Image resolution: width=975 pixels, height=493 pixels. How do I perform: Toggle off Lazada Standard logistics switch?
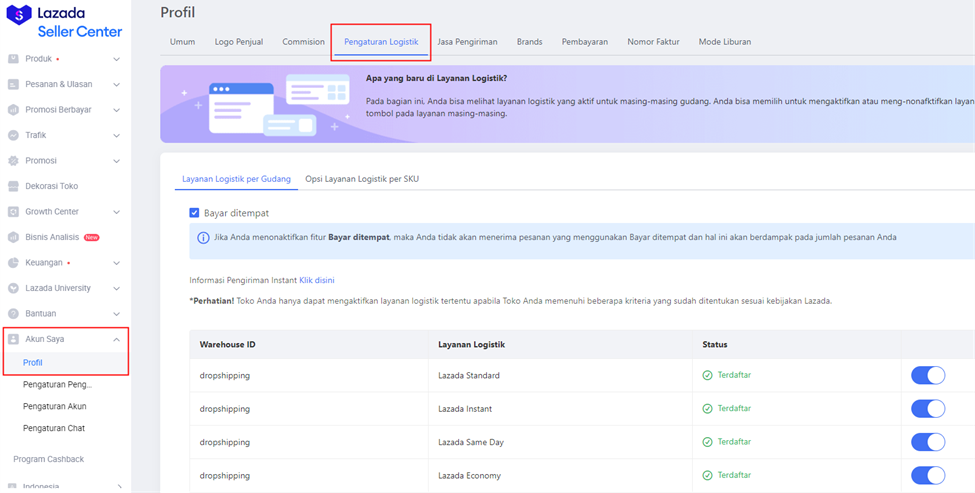point(928,376)
